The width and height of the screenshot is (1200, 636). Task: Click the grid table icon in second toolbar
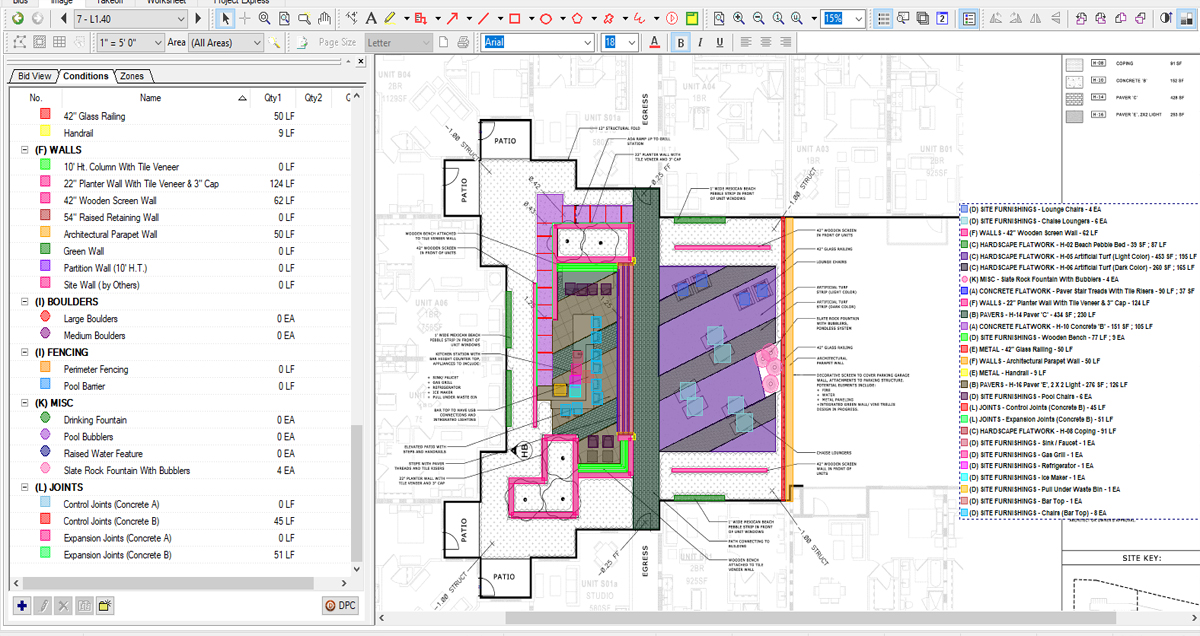[x=59, y=42]
